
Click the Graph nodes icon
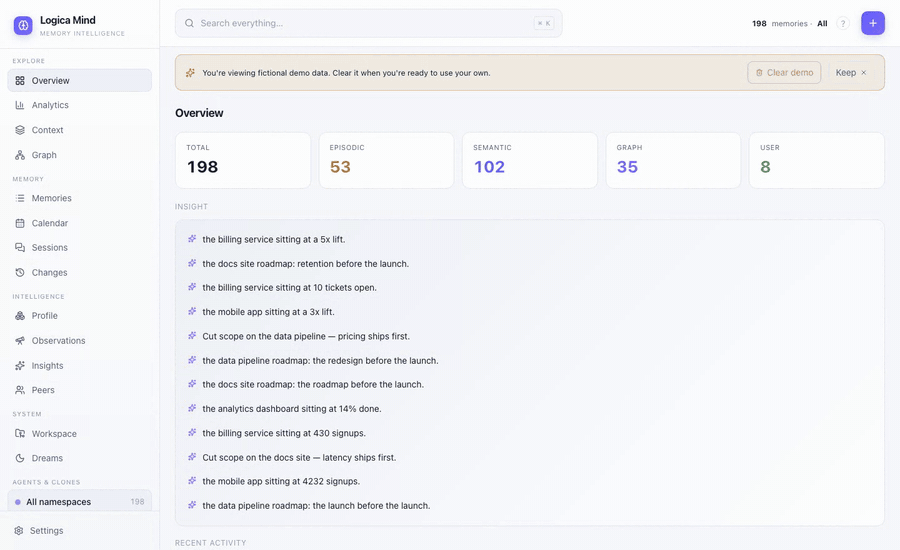(20, 155)
